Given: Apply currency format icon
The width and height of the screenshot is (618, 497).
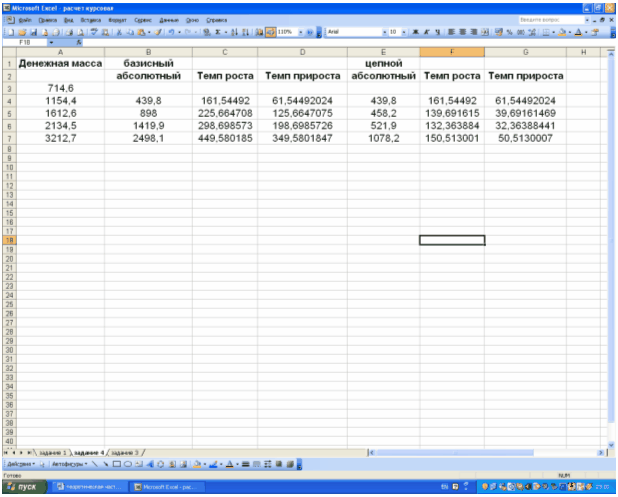Looking at the screenshot, I should 499,32.
